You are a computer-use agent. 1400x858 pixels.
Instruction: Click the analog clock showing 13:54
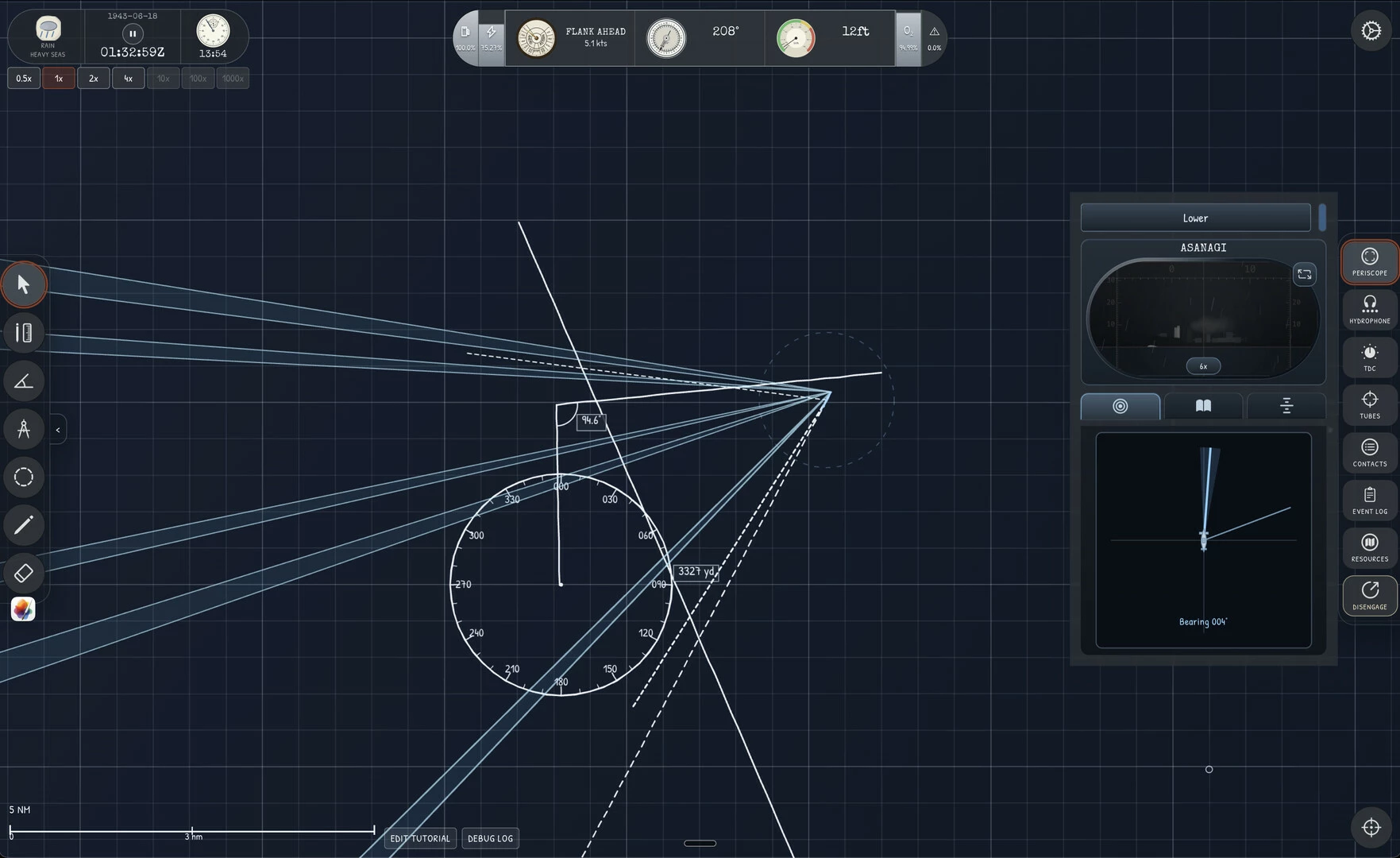tap(213, 32)
